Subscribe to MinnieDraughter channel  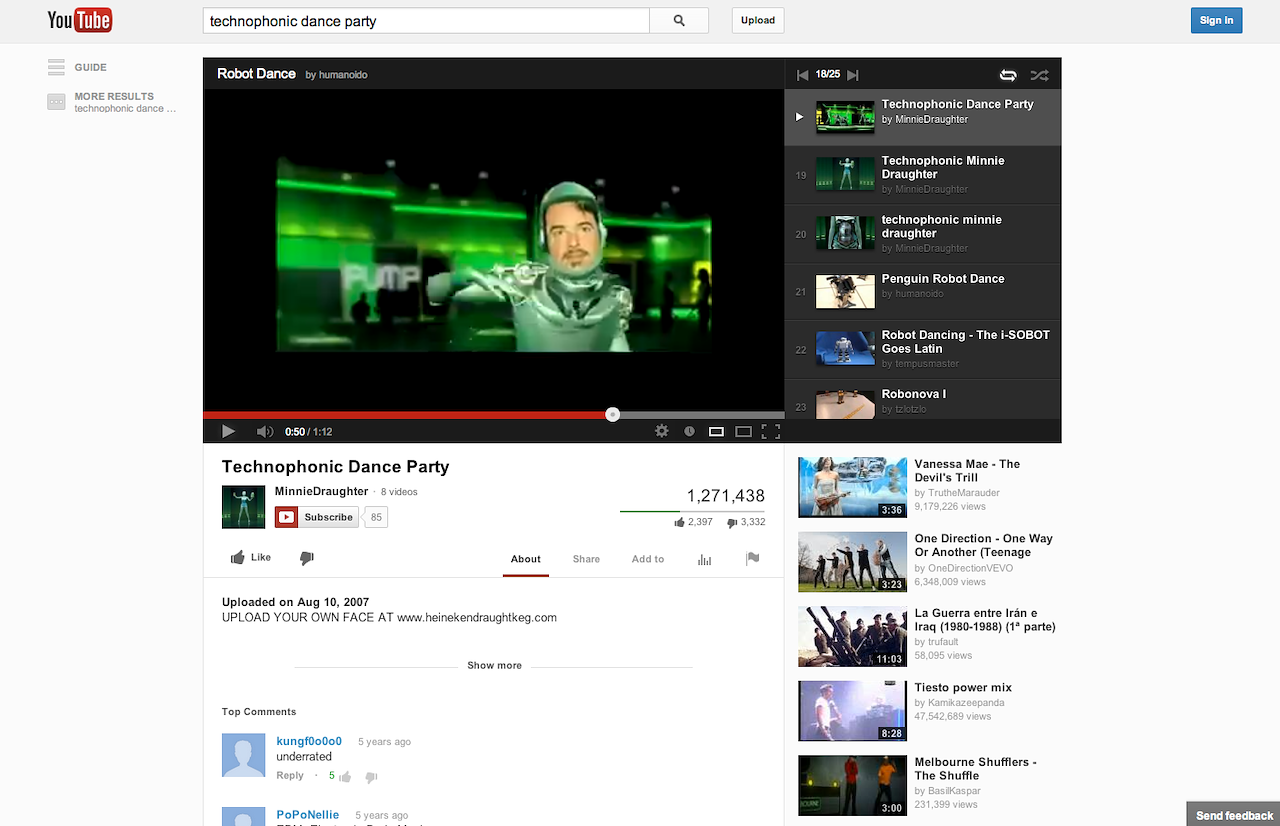click(317, 517)
